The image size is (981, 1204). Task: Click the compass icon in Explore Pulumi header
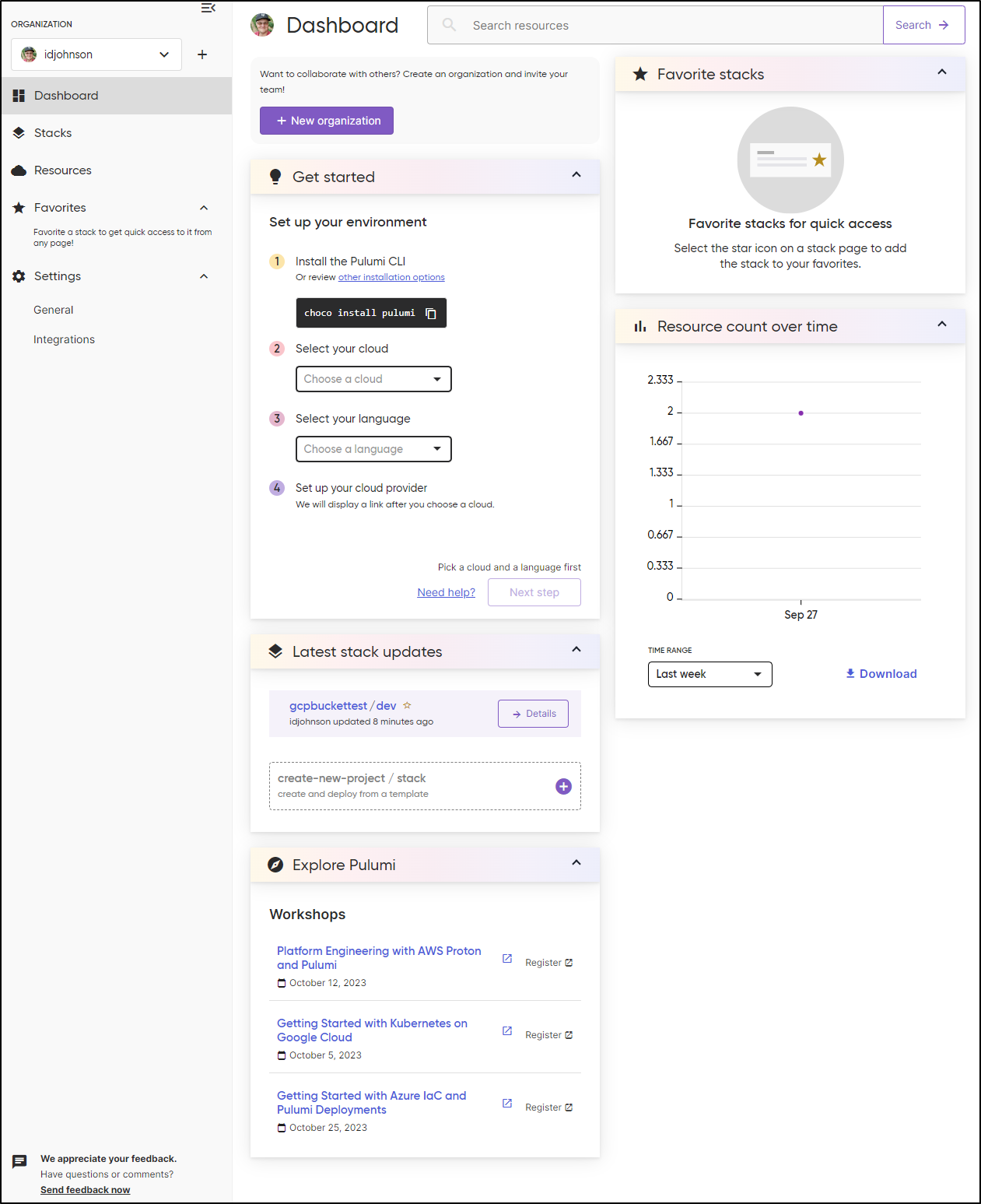point(275,865)
